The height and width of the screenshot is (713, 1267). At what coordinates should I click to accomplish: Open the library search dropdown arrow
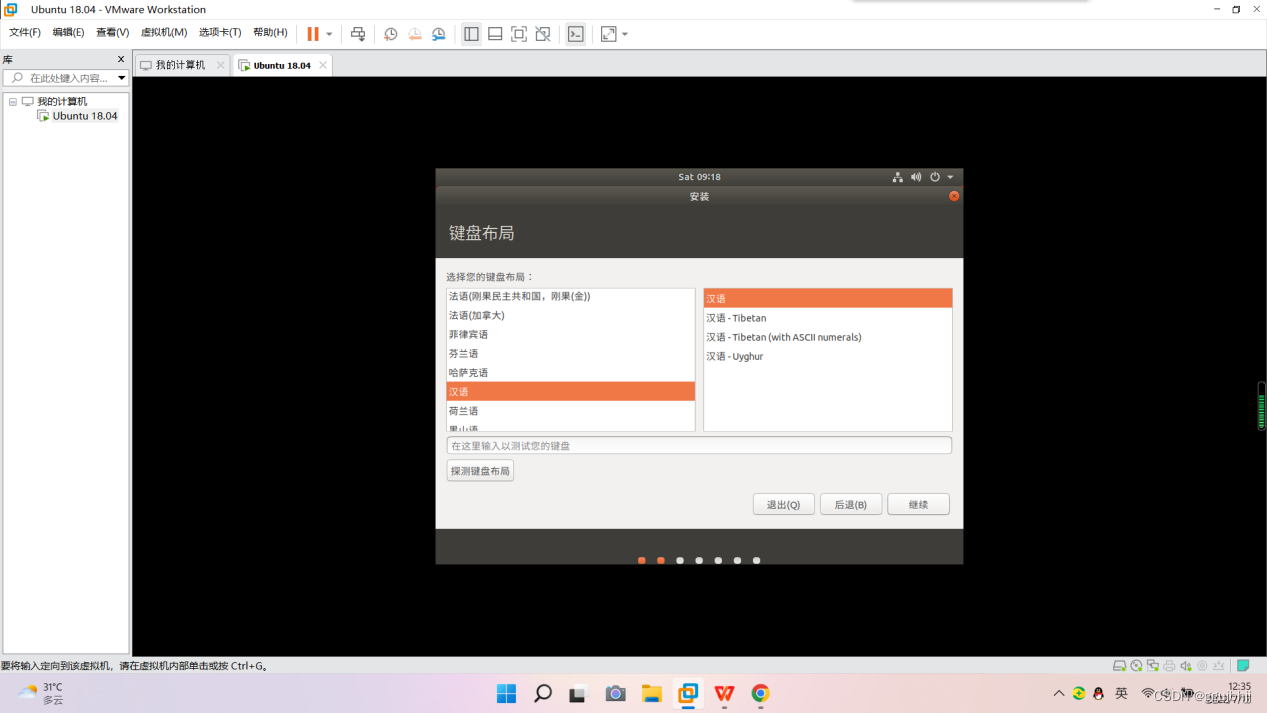click(x=122, y=78)
